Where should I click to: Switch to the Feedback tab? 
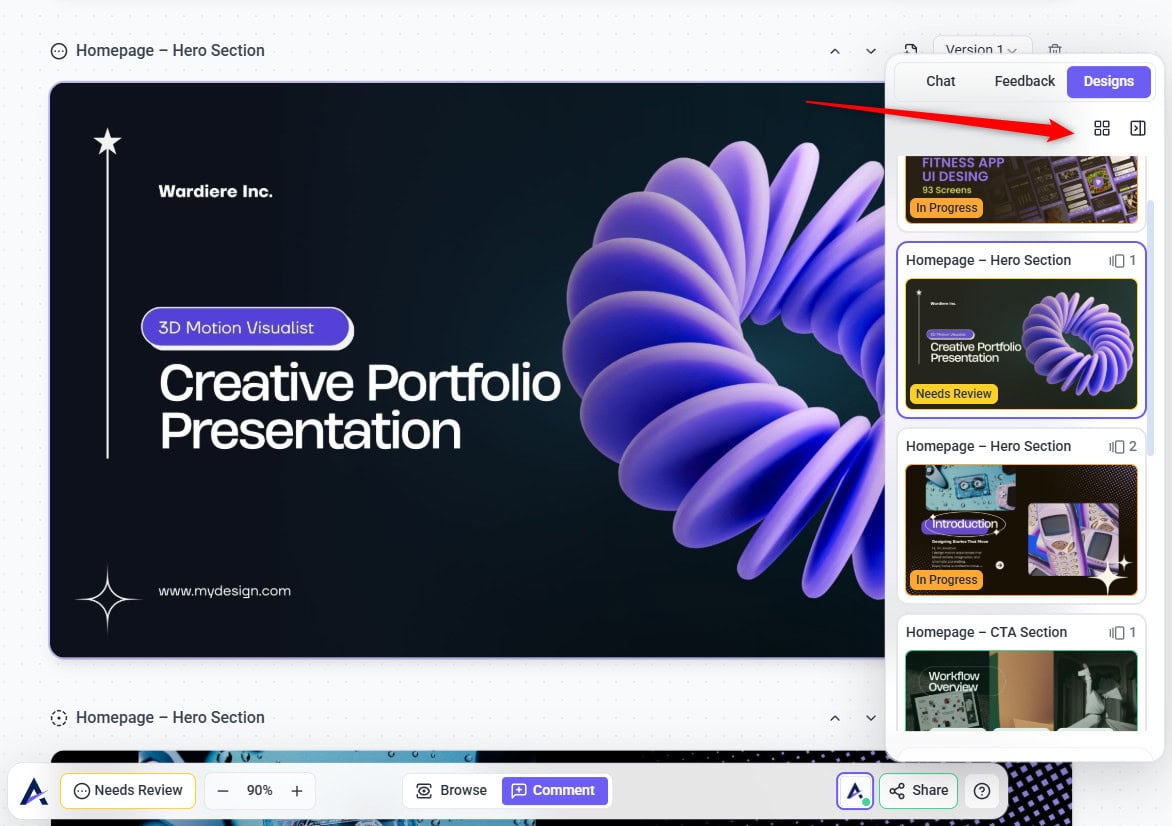pyautogui.click(x=1024, y=81)
